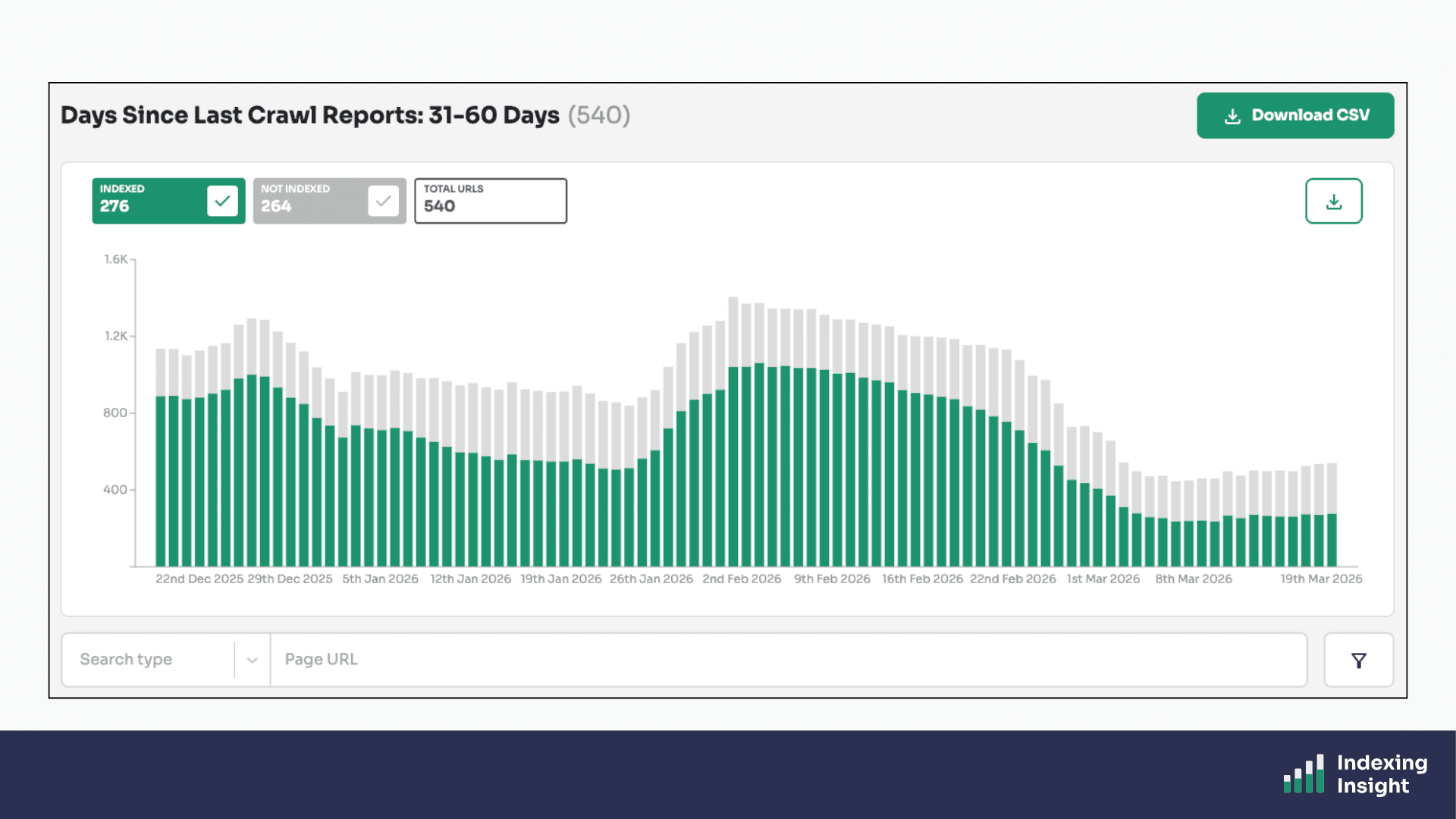The height and width of the screenshot is (819, 1456).
Task: Click the Indexing Insight brand text
Action: [x=1381, y=774]
